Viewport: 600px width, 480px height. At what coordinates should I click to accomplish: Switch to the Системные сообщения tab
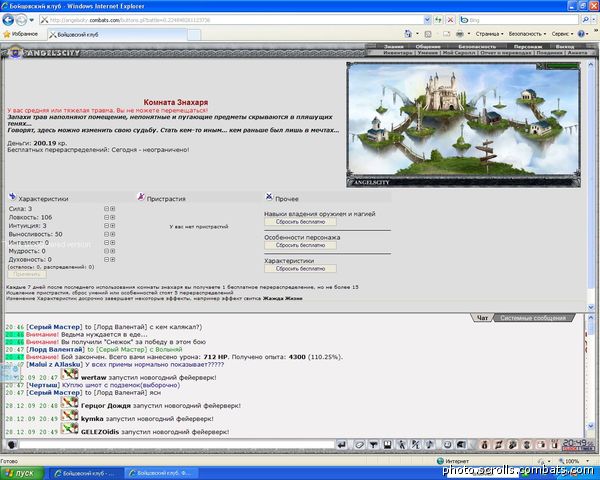[533, 318]
